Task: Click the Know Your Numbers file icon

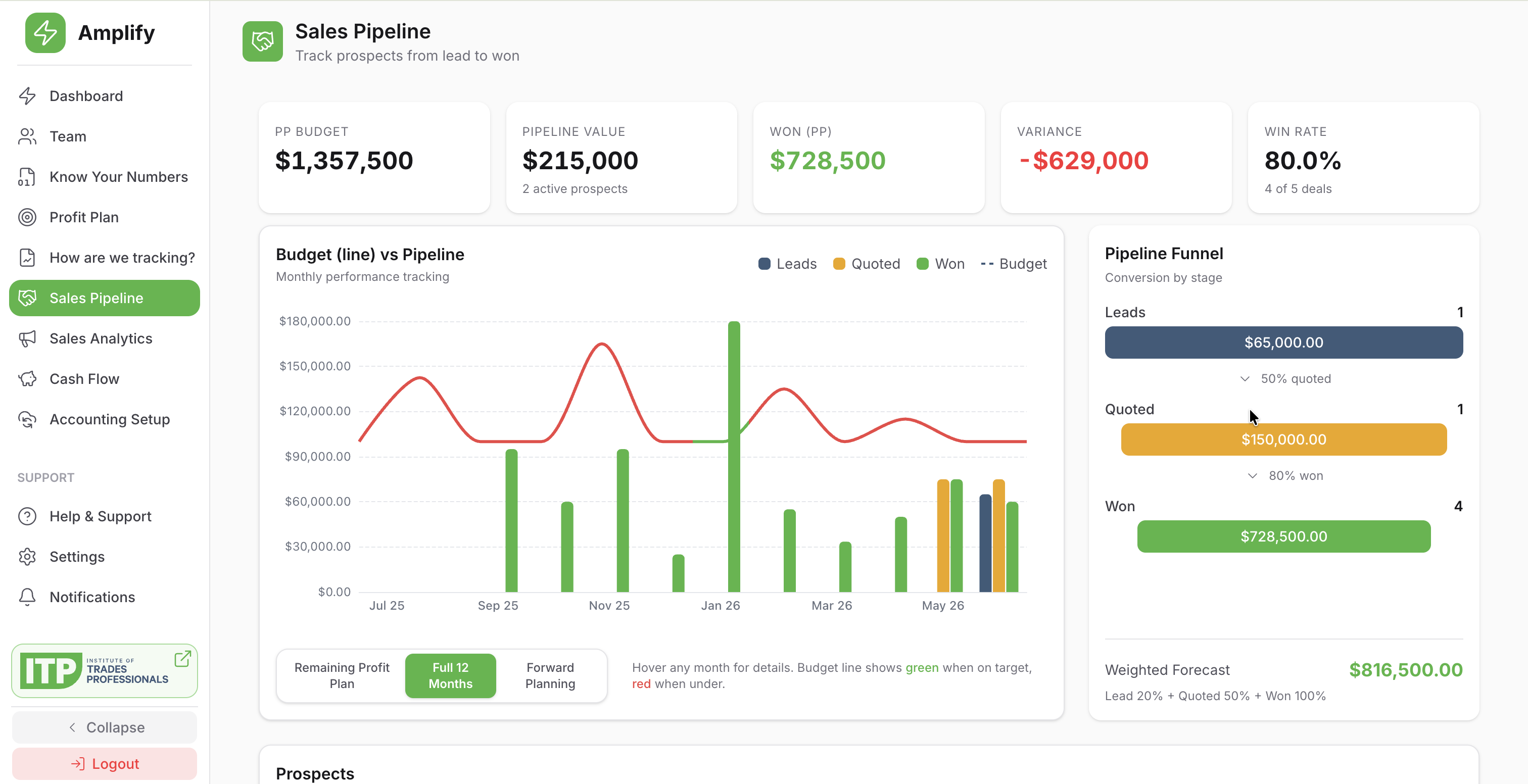Action: (27, 177)
